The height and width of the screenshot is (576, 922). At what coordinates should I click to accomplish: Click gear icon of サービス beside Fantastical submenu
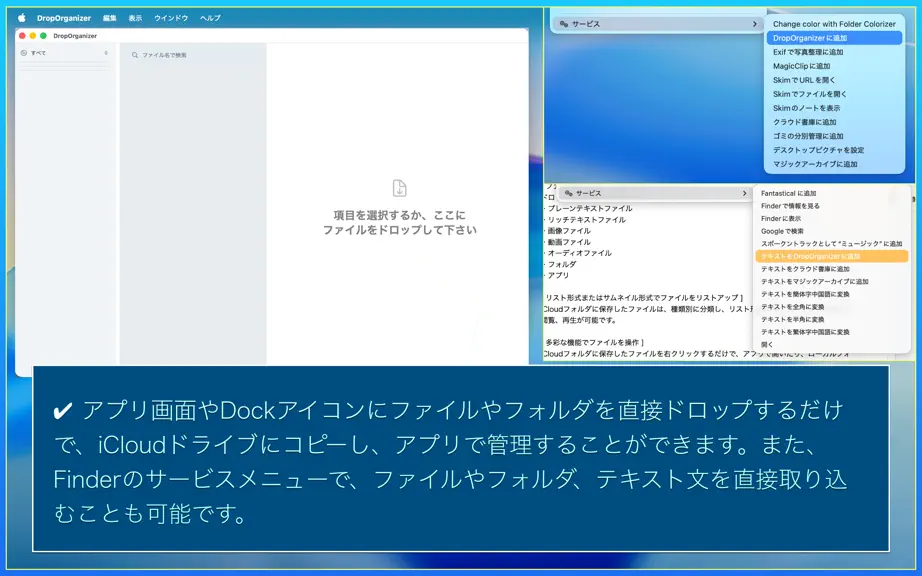[x=568, y=193]
